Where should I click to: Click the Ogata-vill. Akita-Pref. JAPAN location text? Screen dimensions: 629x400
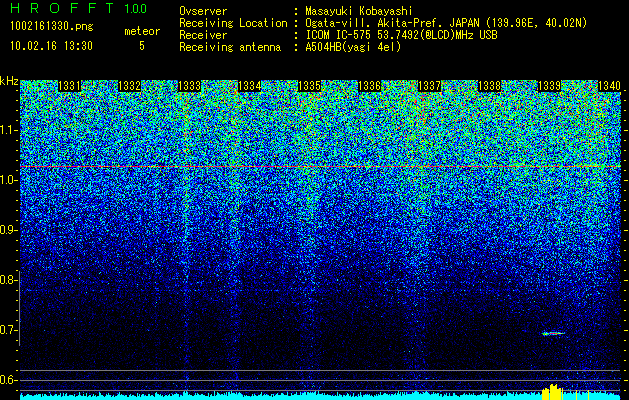(446, 23)
